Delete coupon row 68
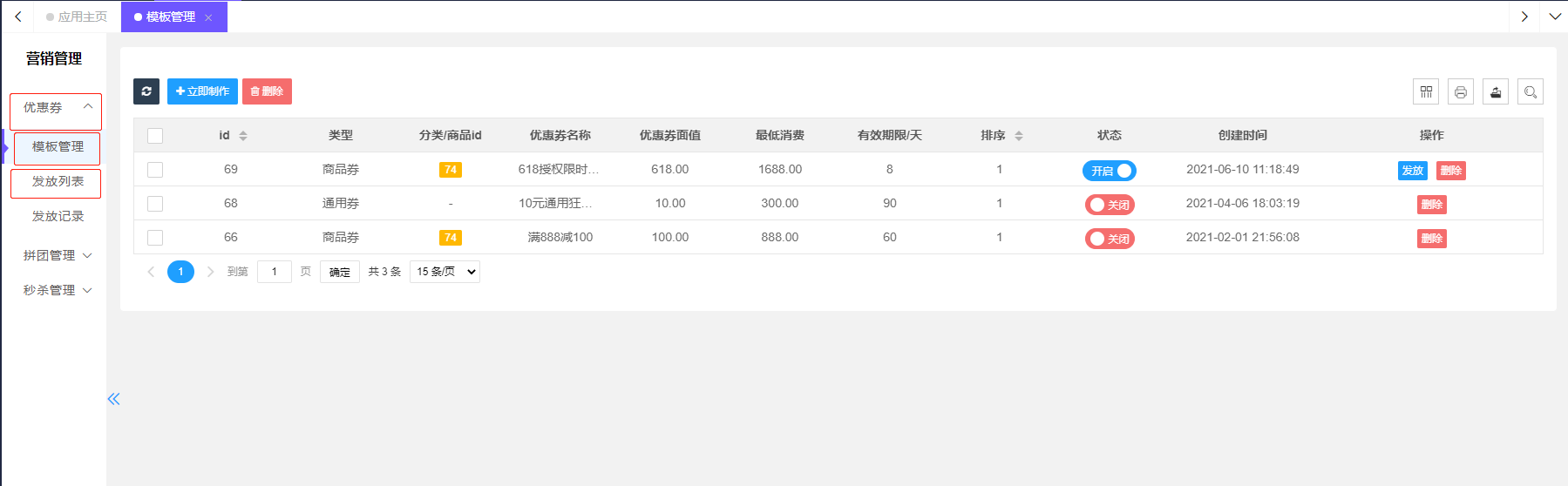Image resolution: width=1568 pixels, height=486 pixels. point(1431,205)
